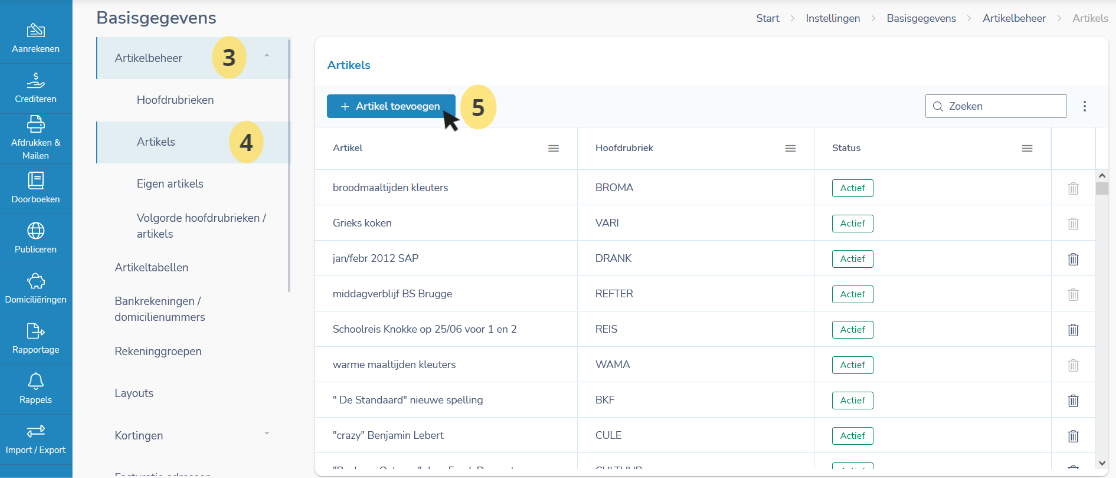This screenshot has height=478, width=1116.
Task: Open the Import / Export icon
Action: 36,431
